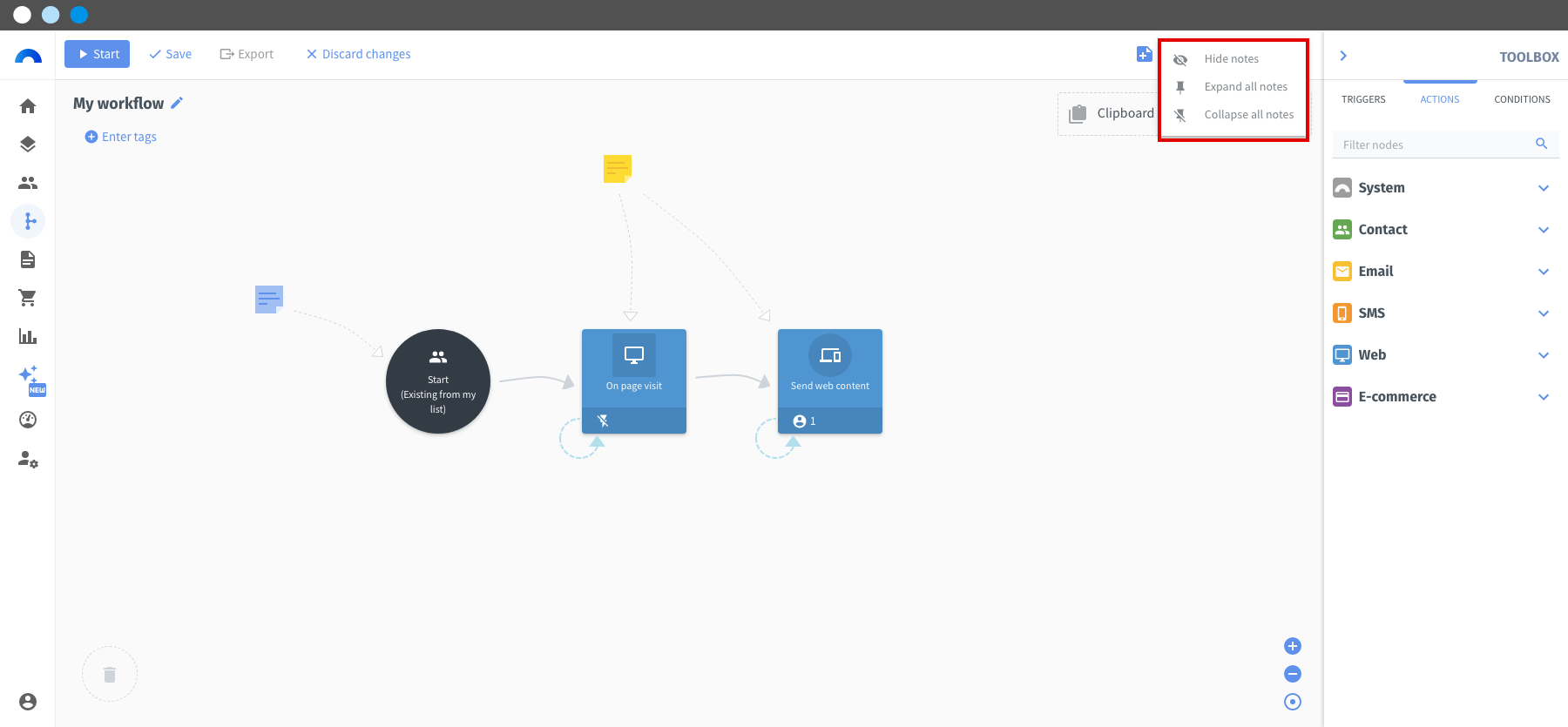Discard changes to the workflow

[x=358, y=54]
